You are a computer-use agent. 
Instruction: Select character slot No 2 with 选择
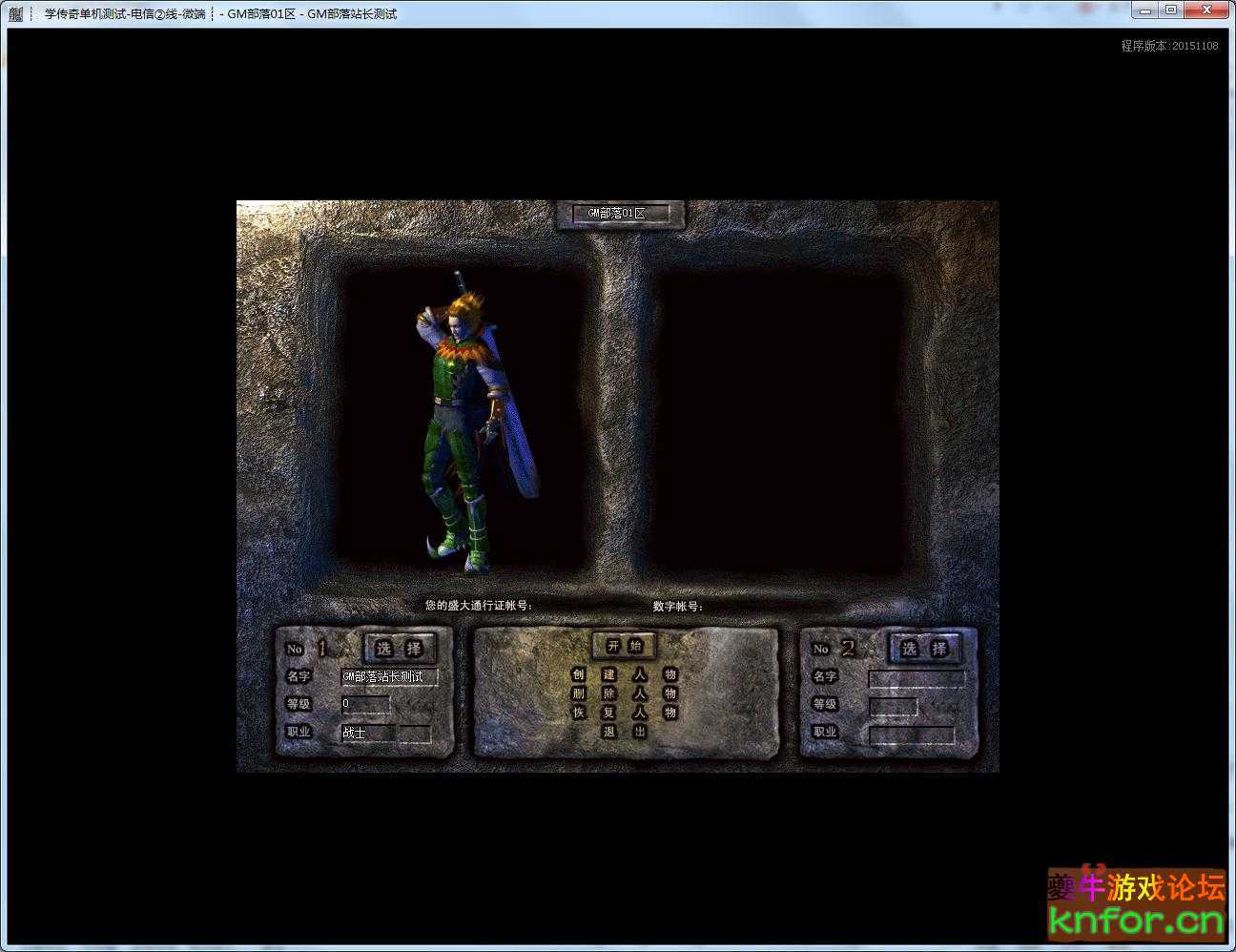click(923, 649)
